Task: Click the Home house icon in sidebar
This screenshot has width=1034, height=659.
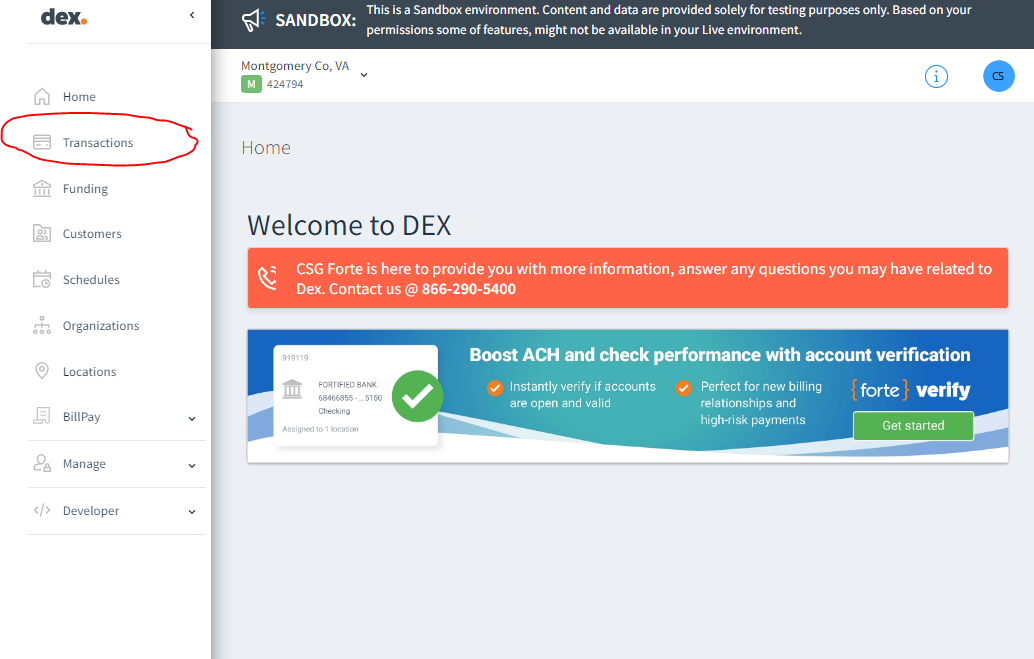Action: (x=42, y=97)
